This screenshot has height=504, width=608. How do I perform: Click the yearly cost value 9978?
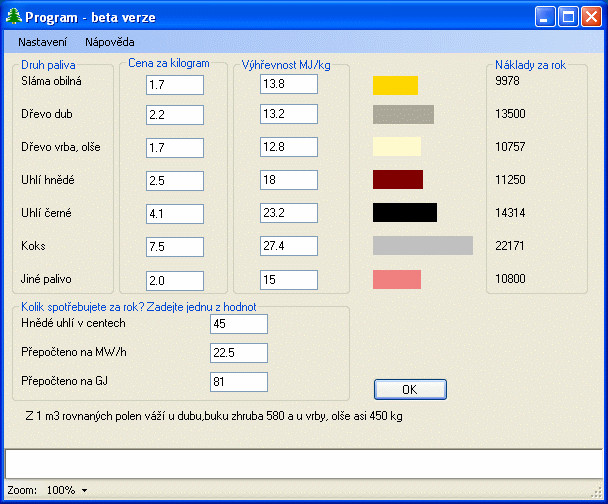point(507,81)
